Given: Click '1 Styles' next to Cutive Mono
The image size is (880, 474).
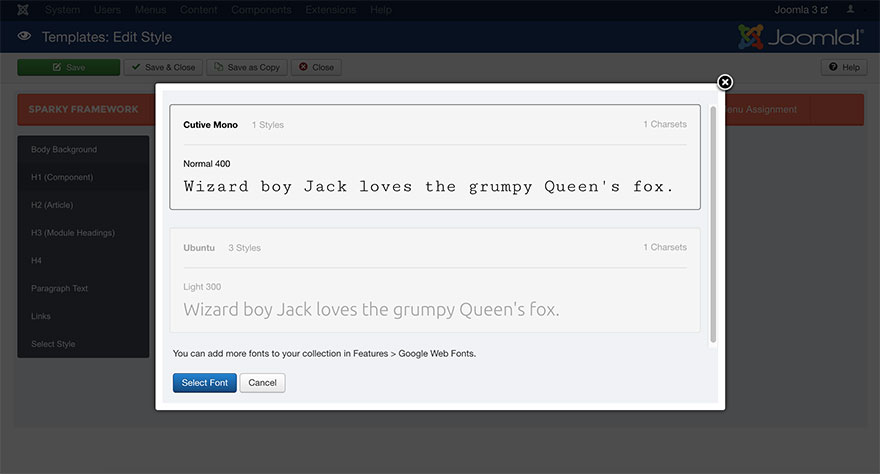Looking at the screenshot, I should (x=268, y=125).
